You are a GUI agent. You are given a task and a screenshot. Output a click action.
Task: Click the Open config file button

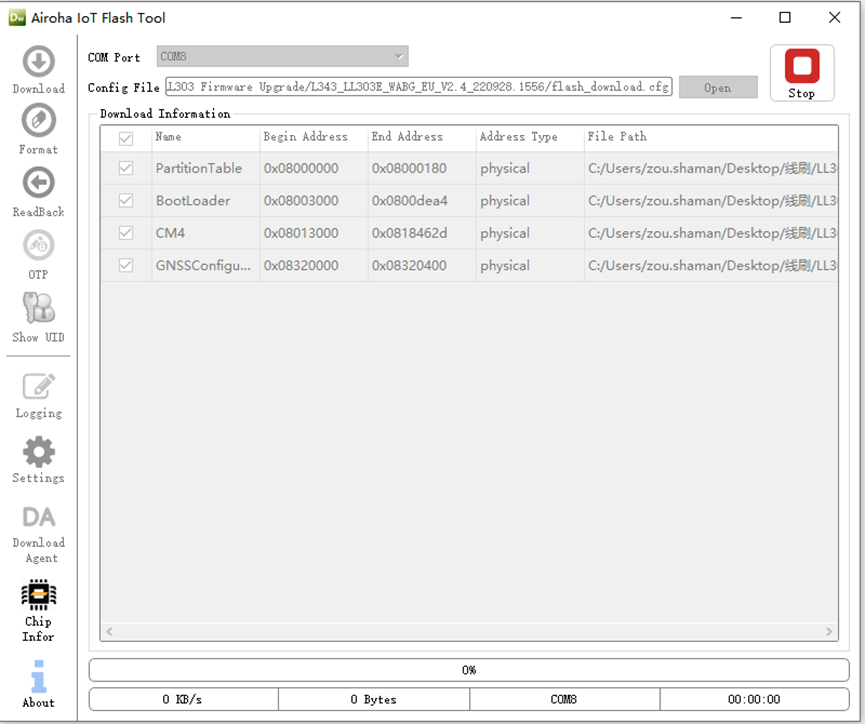tap(717, 88)
